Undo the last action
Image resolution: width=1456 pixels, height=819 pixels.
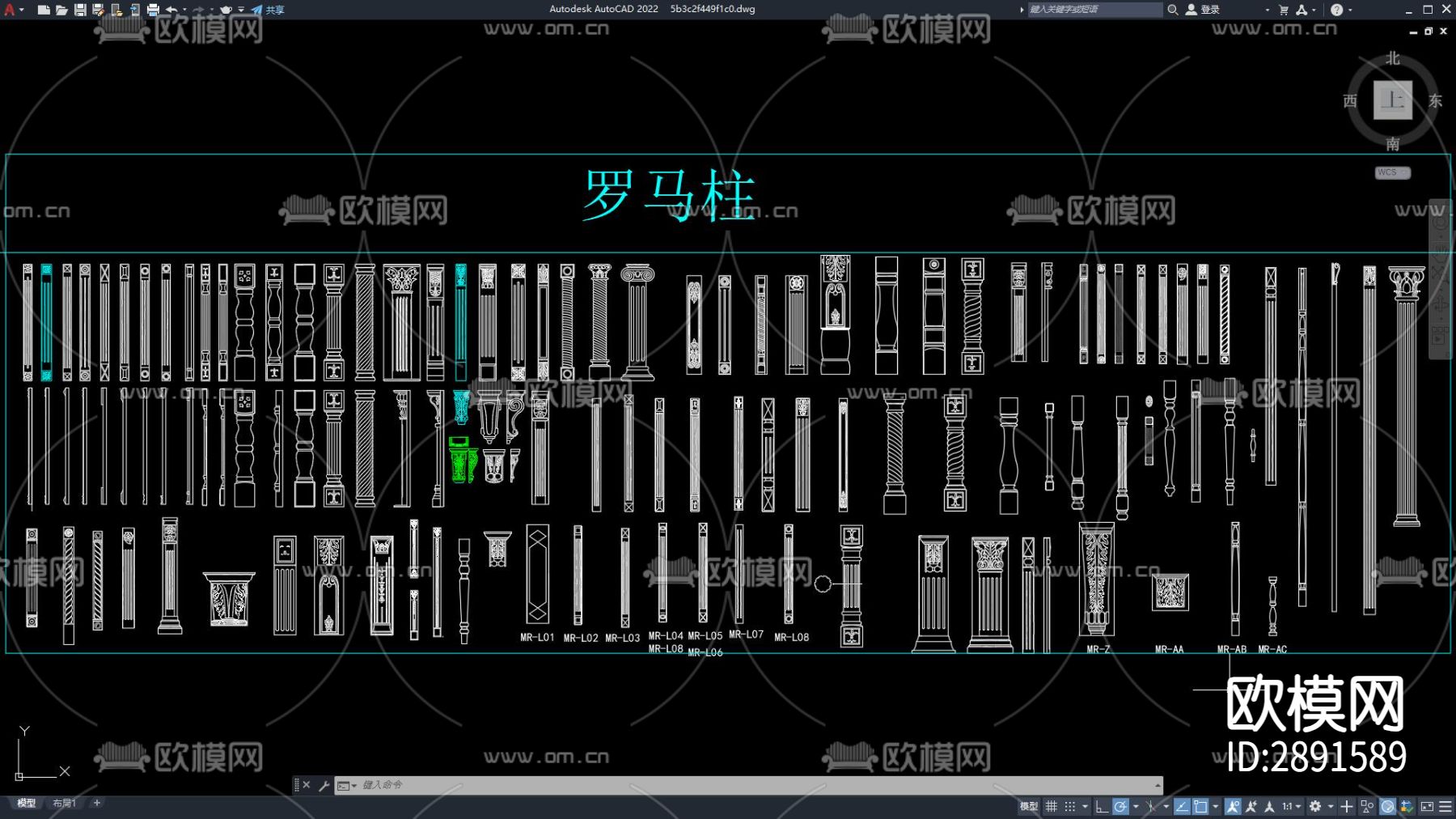(x=171, y=10)
